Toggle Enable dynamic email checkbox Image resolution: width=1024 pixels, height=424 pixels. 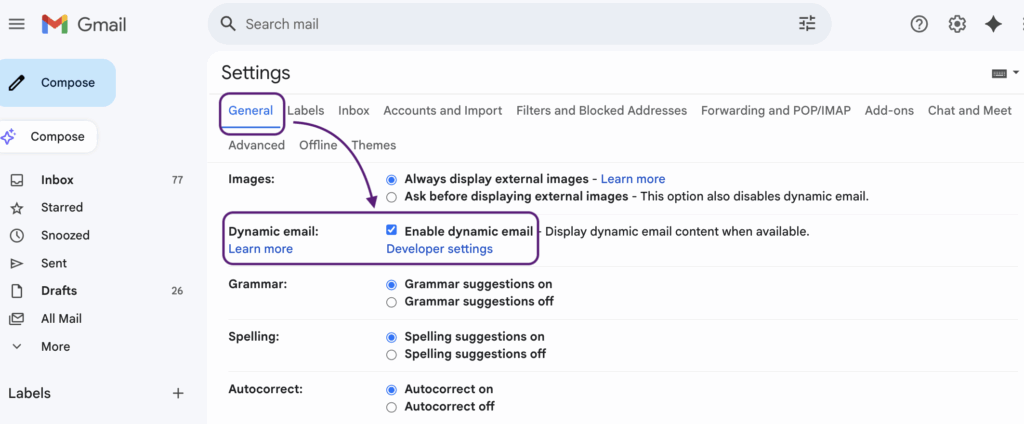coord(392,230)
